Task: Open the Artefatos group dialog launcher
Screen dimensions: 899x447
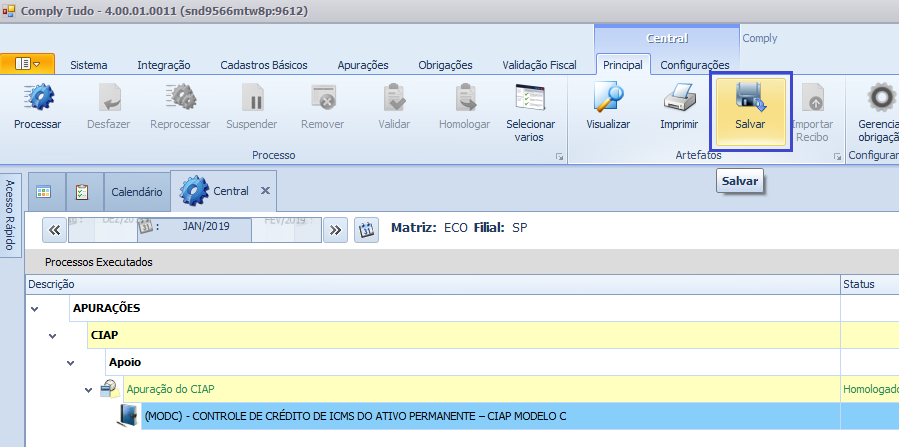Action: coord(838,156)
